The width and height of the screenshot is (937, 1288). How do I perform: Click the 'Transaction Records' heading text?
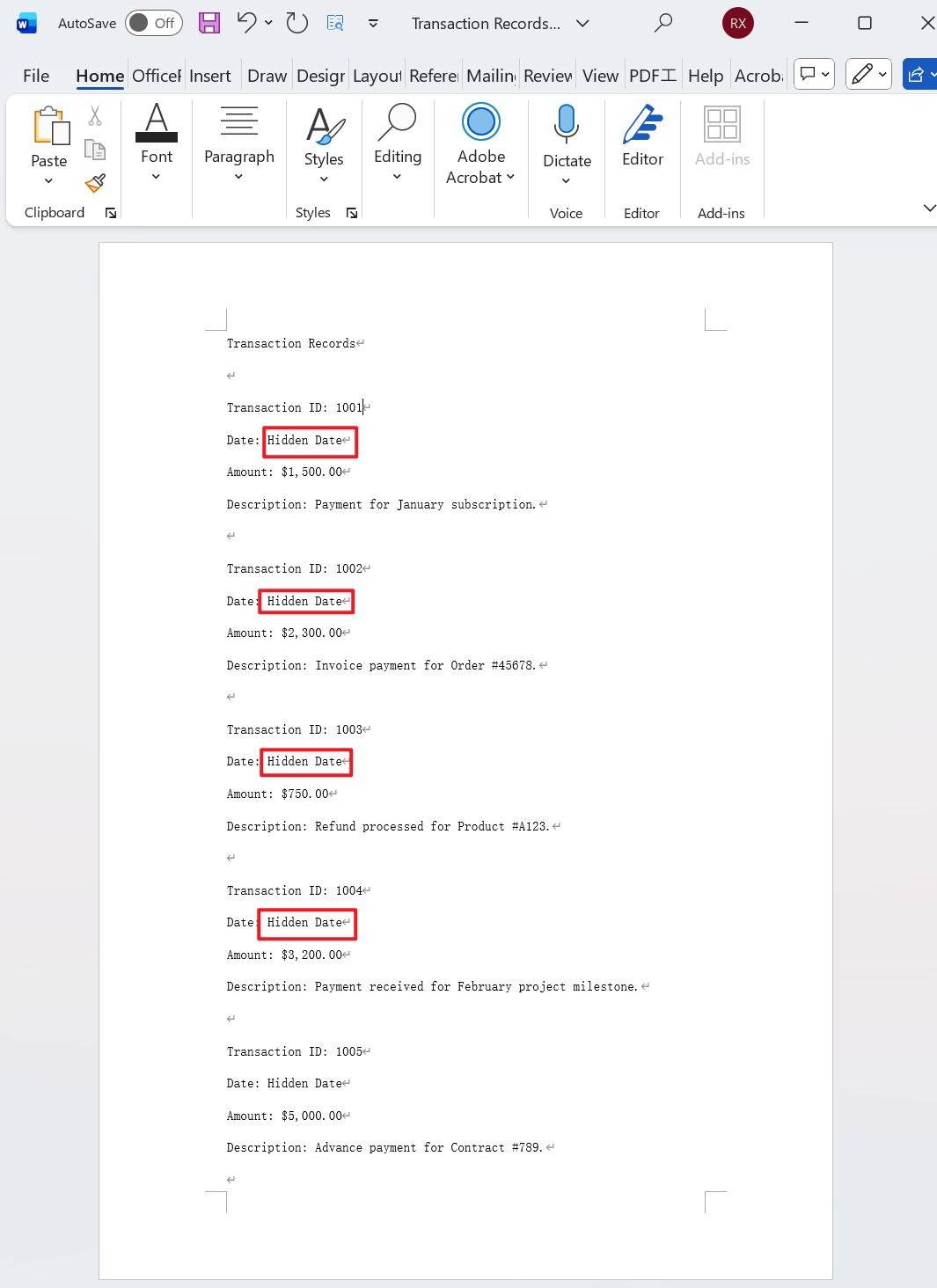291,343
